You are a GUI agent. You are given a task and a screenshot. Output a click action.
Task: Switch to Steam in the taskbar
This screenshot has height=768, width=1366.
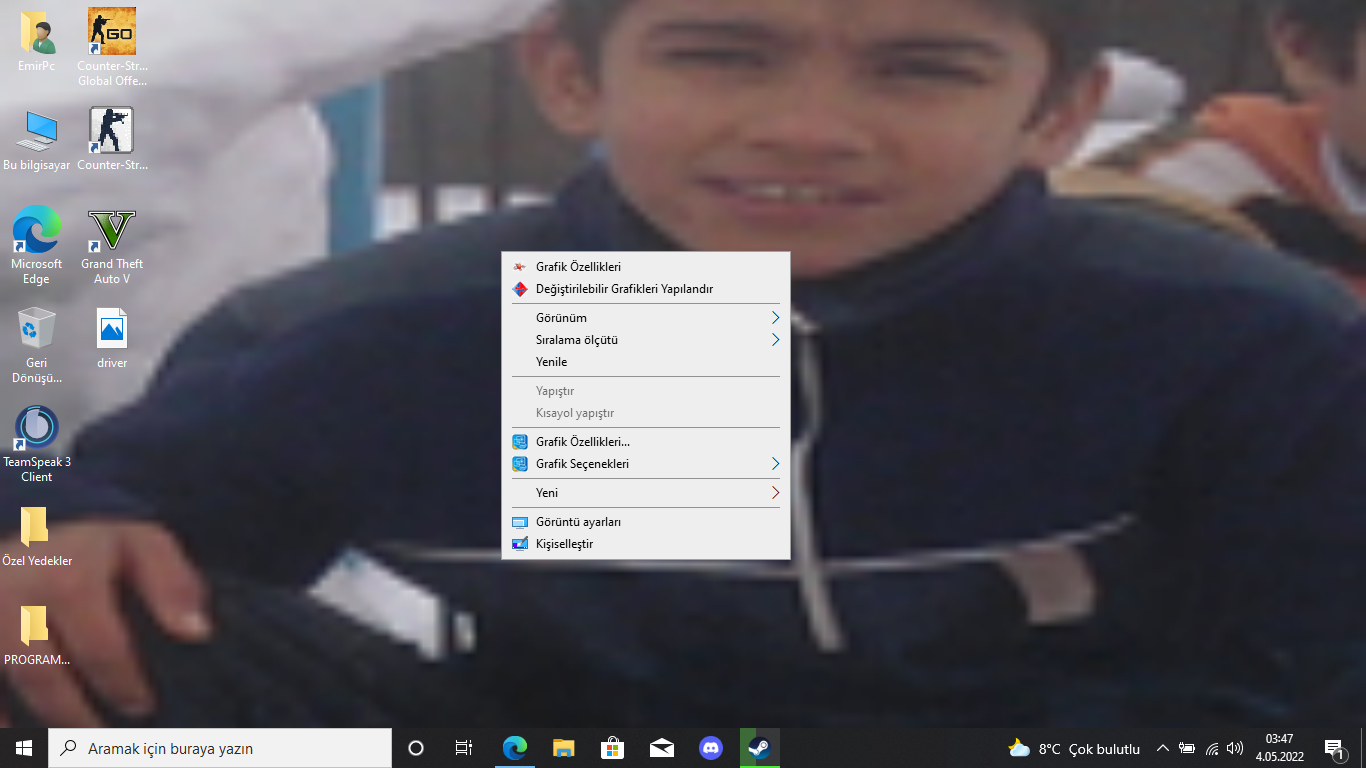click(x=760, y=748)
